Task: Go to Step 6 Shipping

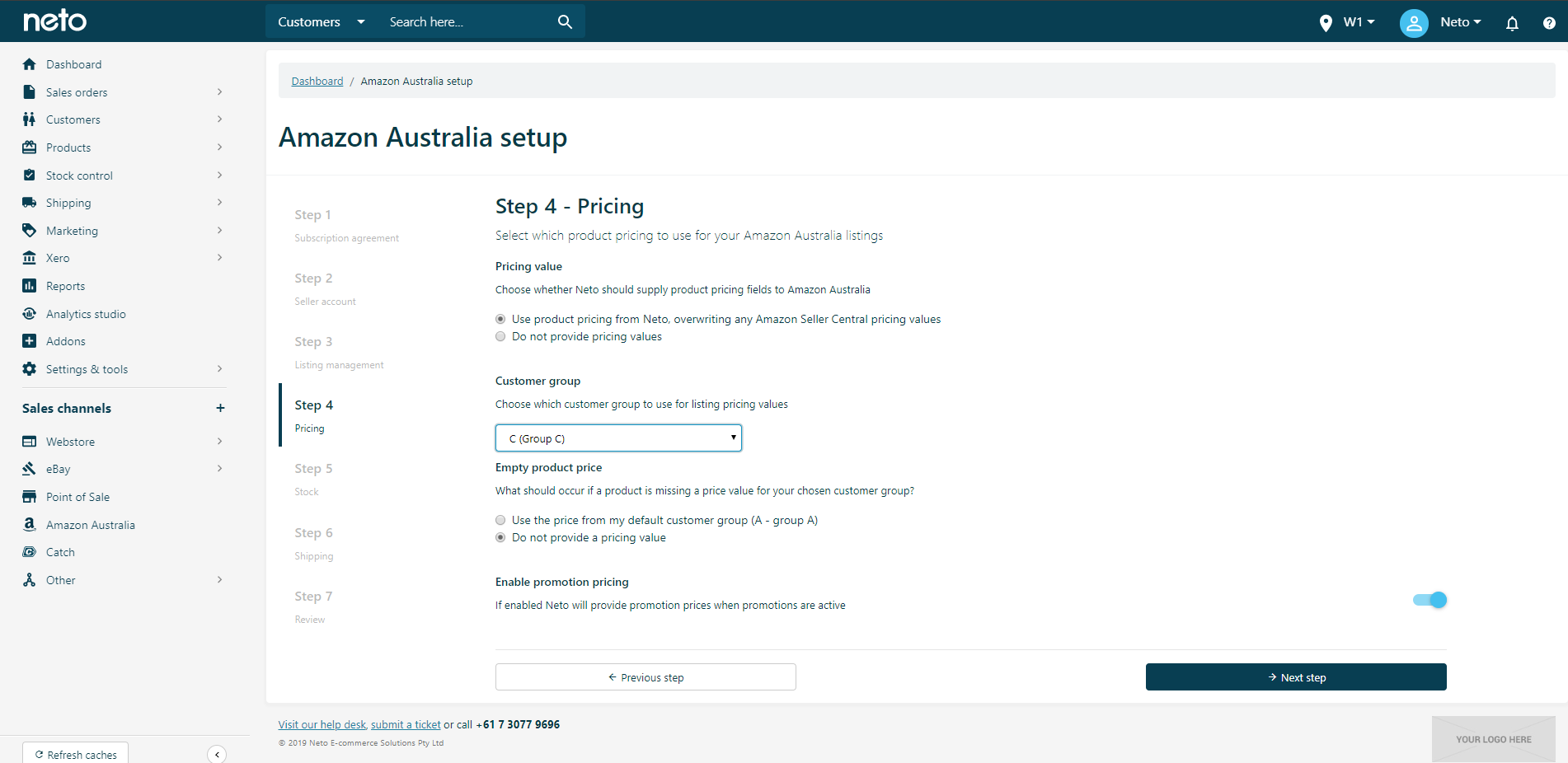Action: (x=314, y=543)
